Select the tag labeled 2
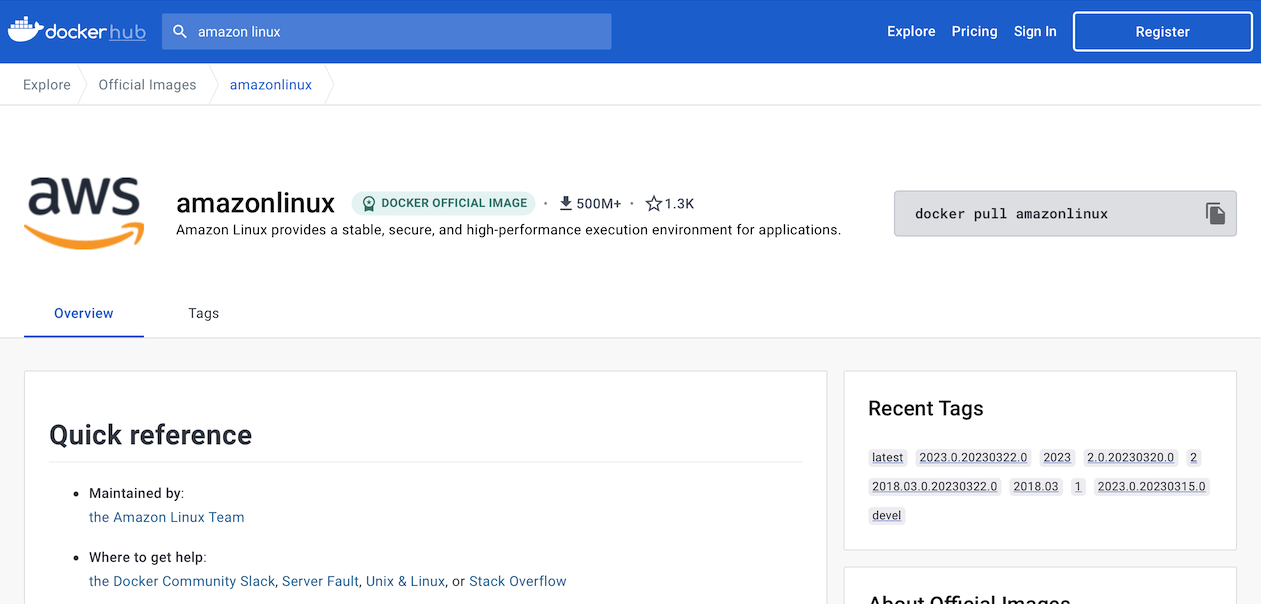Image resolution: width=1261 pixels, height=604 pixels. 1193,458
